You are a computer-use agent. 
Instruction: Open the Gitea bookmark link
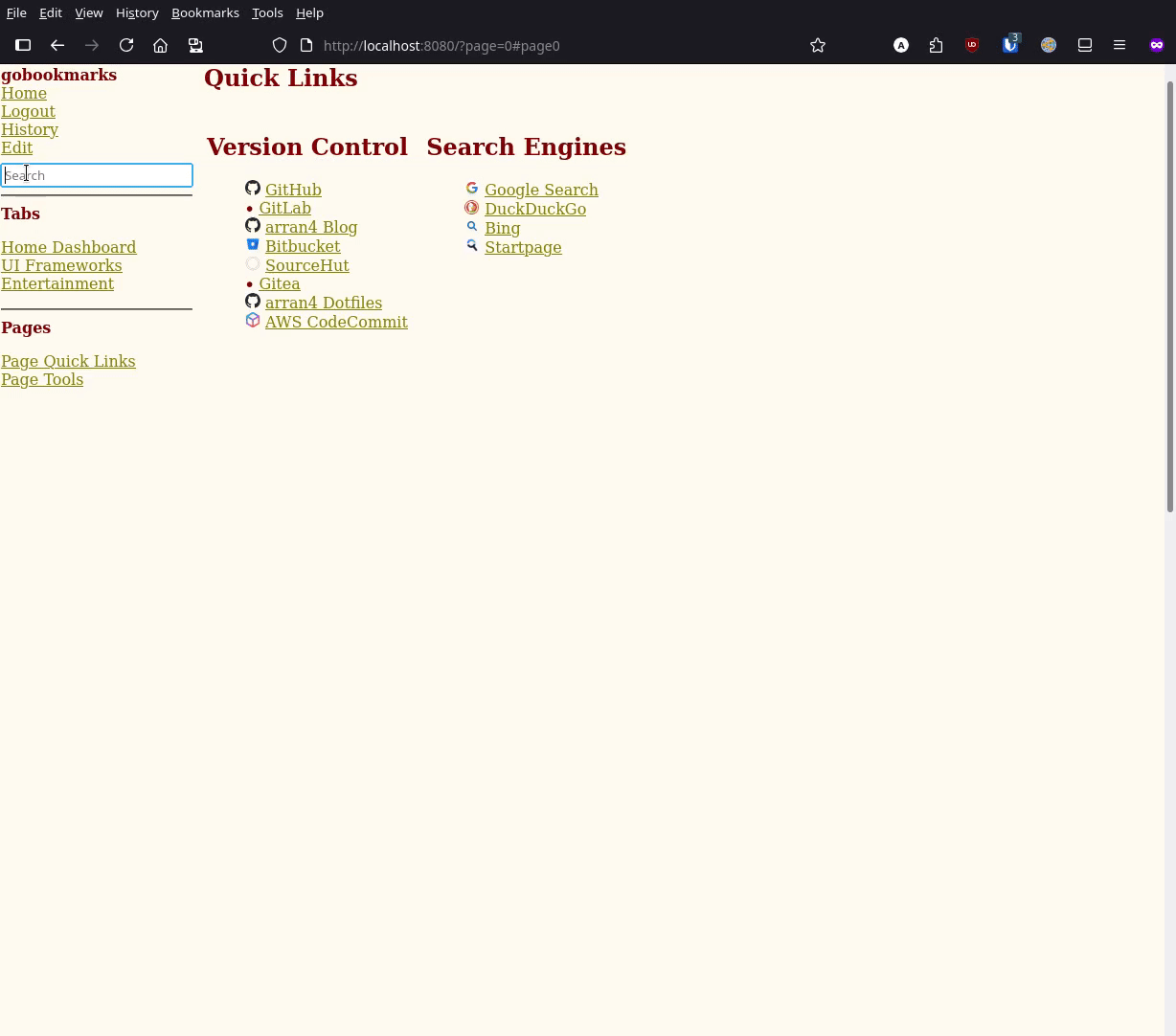(x=280, y=283)
